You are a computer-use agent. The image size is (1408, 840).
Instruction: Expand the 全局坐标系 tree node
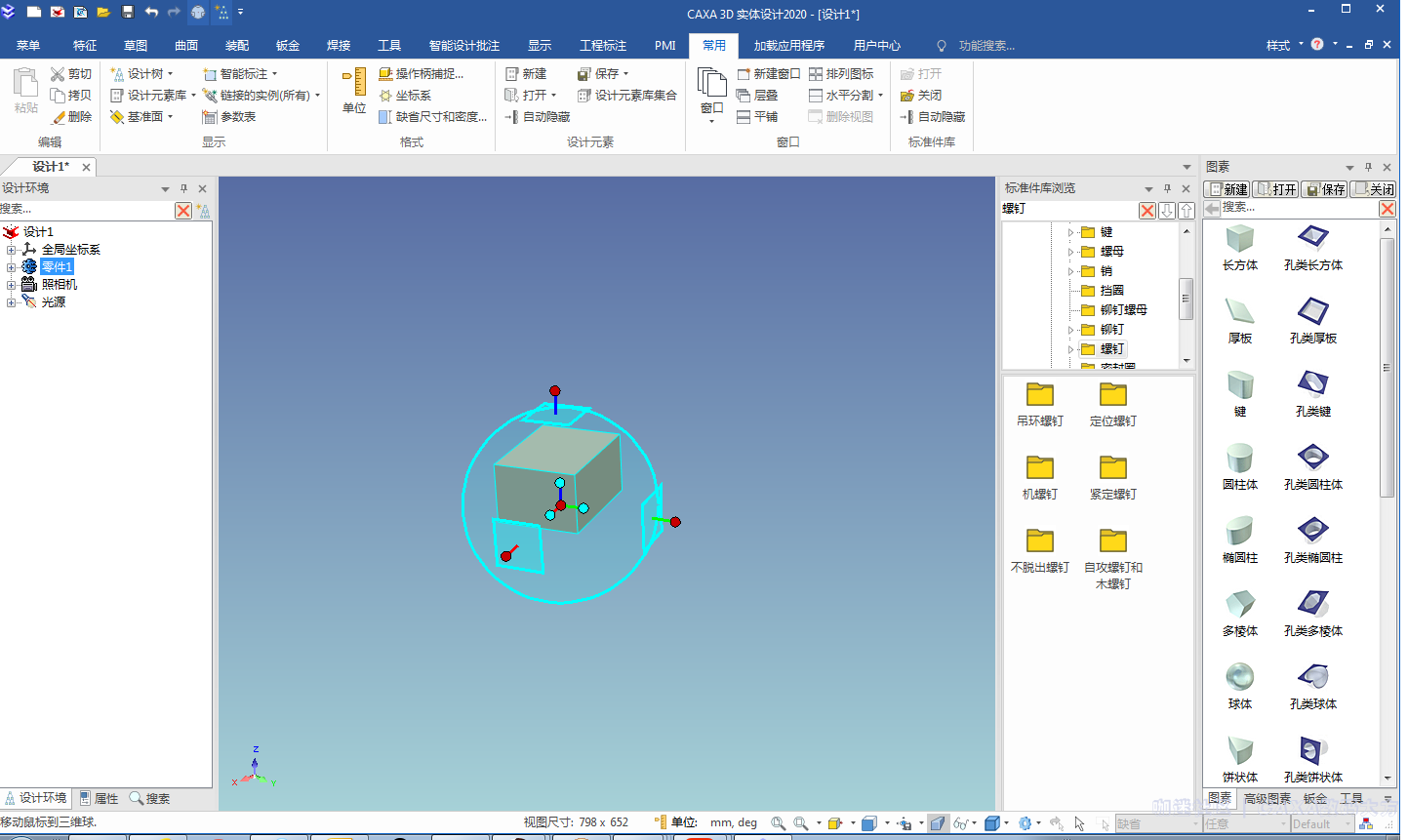pyautogui.click(x=11, y=250)
